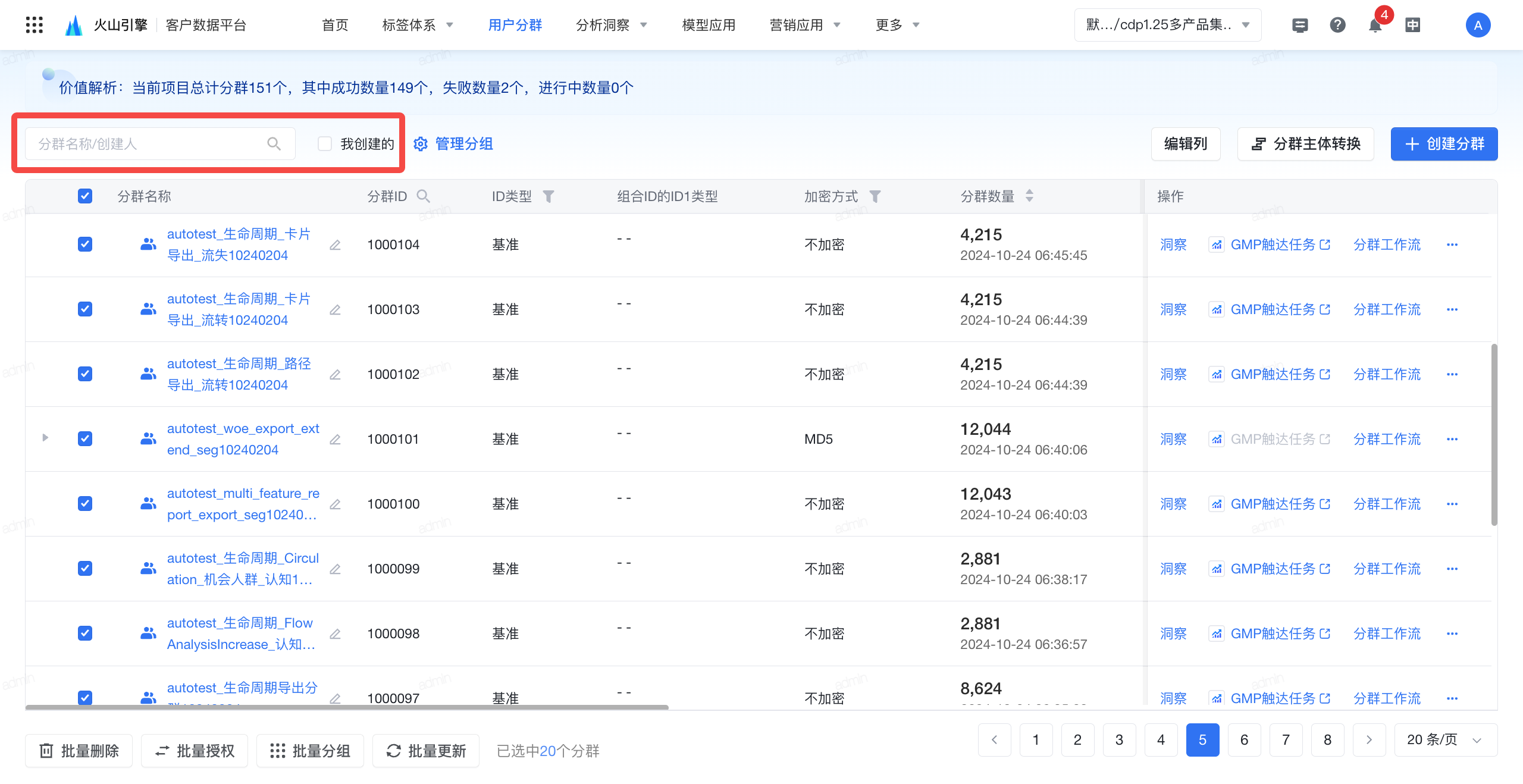Click people group icon for segment 1000100
Image resolution: width=1523 pixels, height=784 pixels.
tap(148, 504)
